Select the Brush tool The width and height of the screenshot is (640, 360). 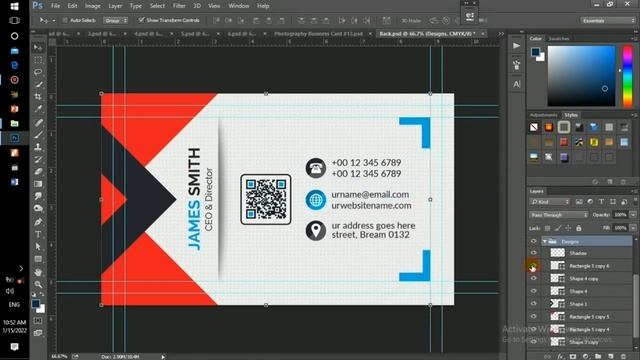(38, 135)
